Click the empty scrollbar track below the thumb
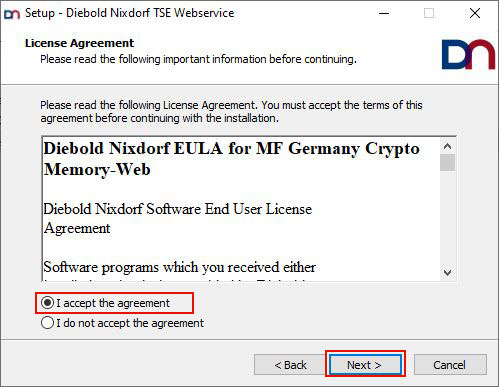Screen dimensions: 499x387 [447, 218]
